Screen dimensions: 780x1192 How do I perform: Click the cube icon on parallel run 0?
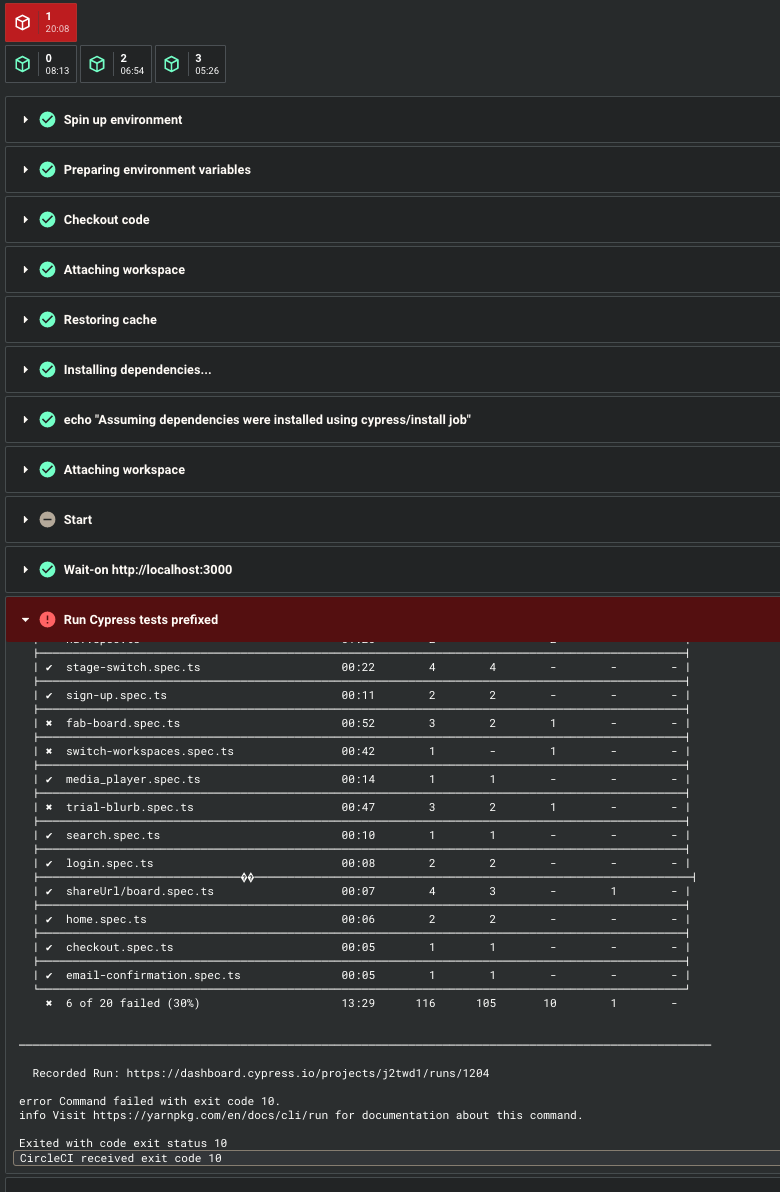pyautogui.click(x=22, y=63)
